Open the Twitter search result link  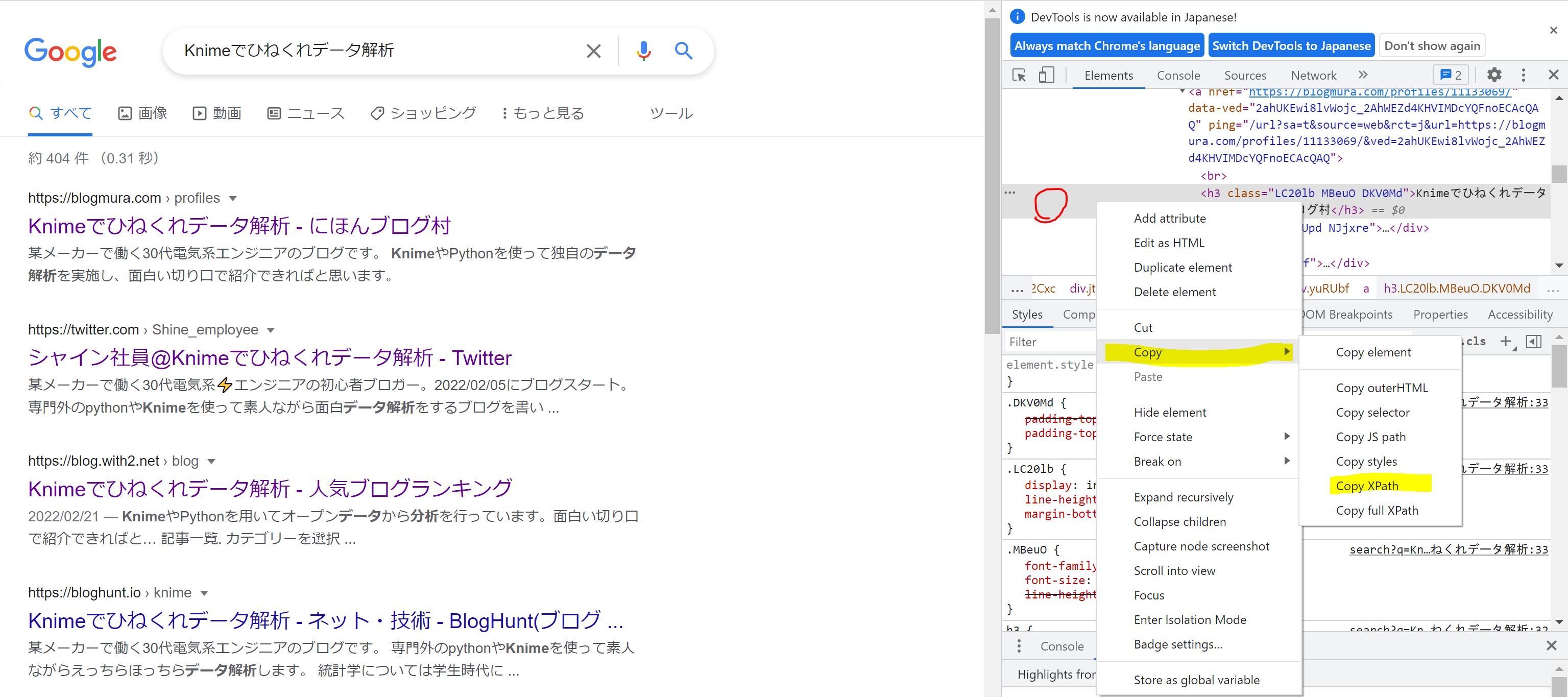point(270,357)
